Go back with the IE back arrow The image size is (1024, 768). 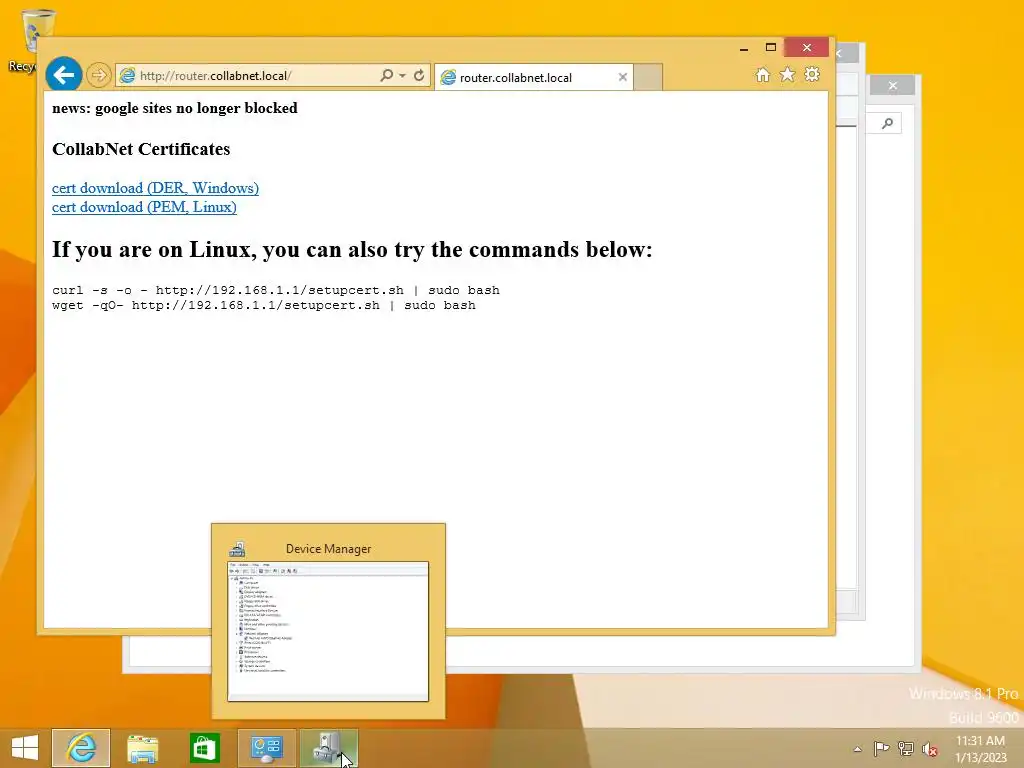(x=63, y=75)
